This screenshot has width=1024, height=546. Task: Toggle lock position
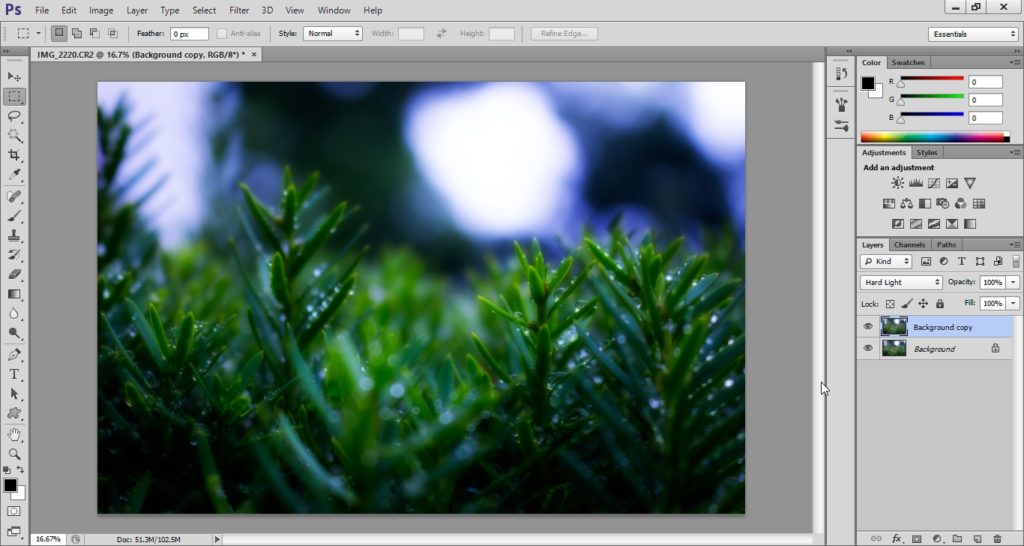click(923, 304)
